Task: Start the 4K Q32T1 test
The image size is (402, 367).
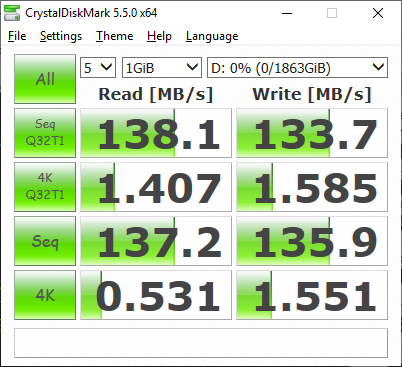Action: [45, 187]
